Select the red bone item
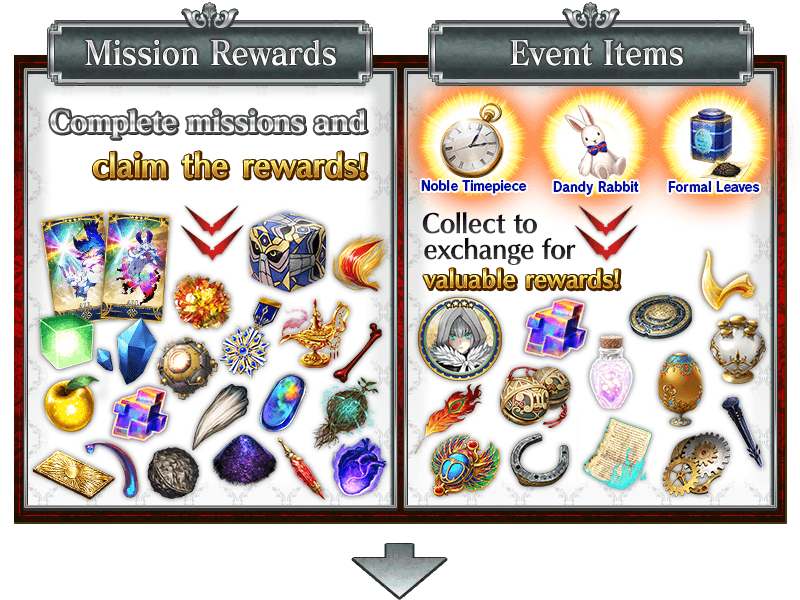 click(359, 352)
